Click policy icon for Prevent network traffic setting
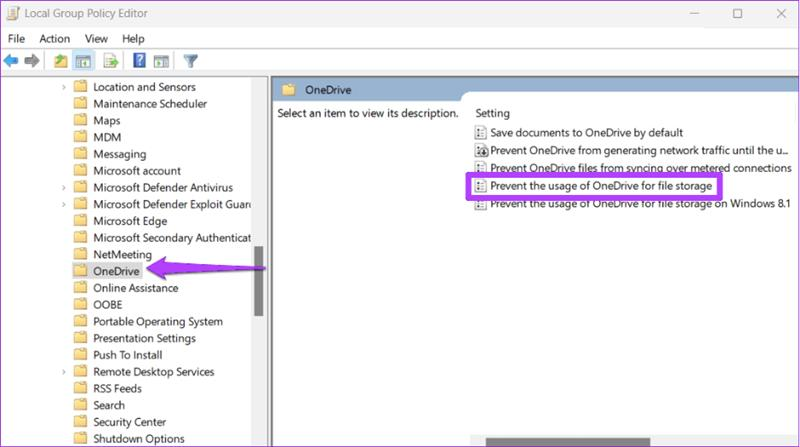Image resolution: width=800 pixels, height=447 pixels. [x=481, y=151]
